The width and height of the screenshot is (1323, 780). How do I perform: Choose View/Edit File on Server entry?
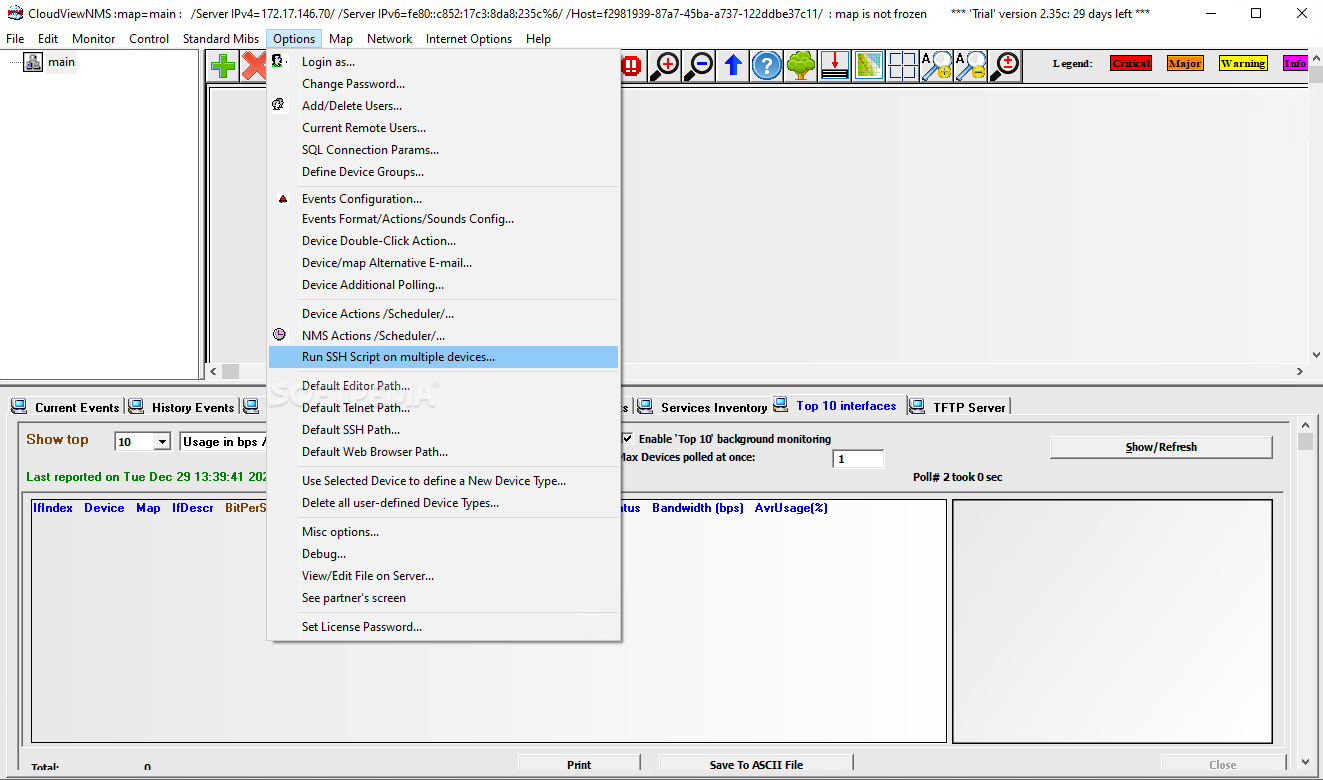444,576
